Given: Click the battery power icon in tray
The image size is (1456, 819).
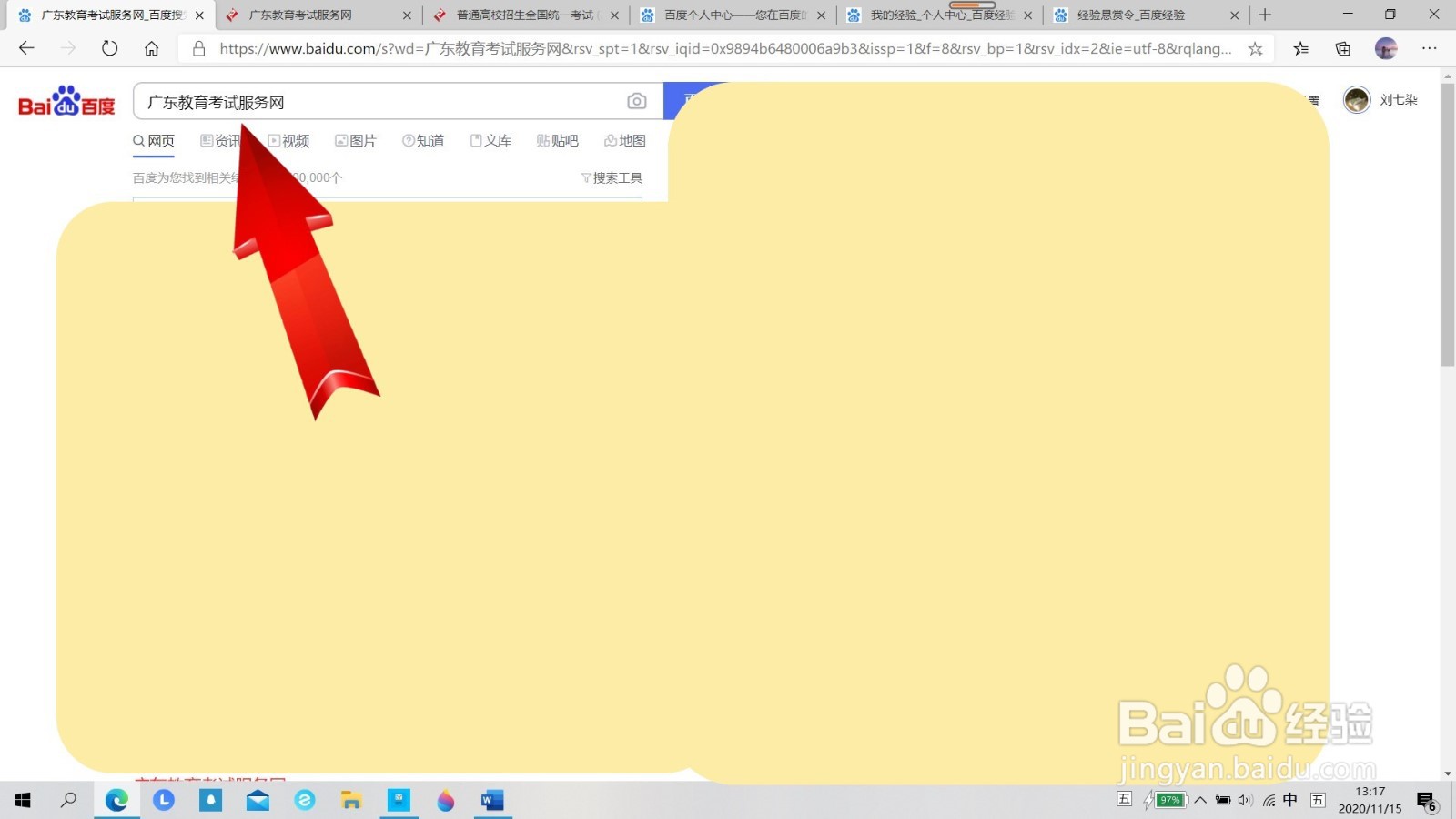Looking at the screenshot, I should pyautogui.click(x=1223, y=800).
